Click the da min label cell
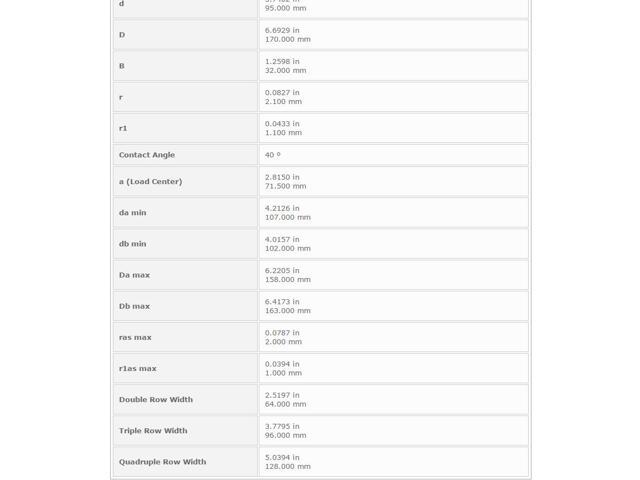 coord(185,213)
